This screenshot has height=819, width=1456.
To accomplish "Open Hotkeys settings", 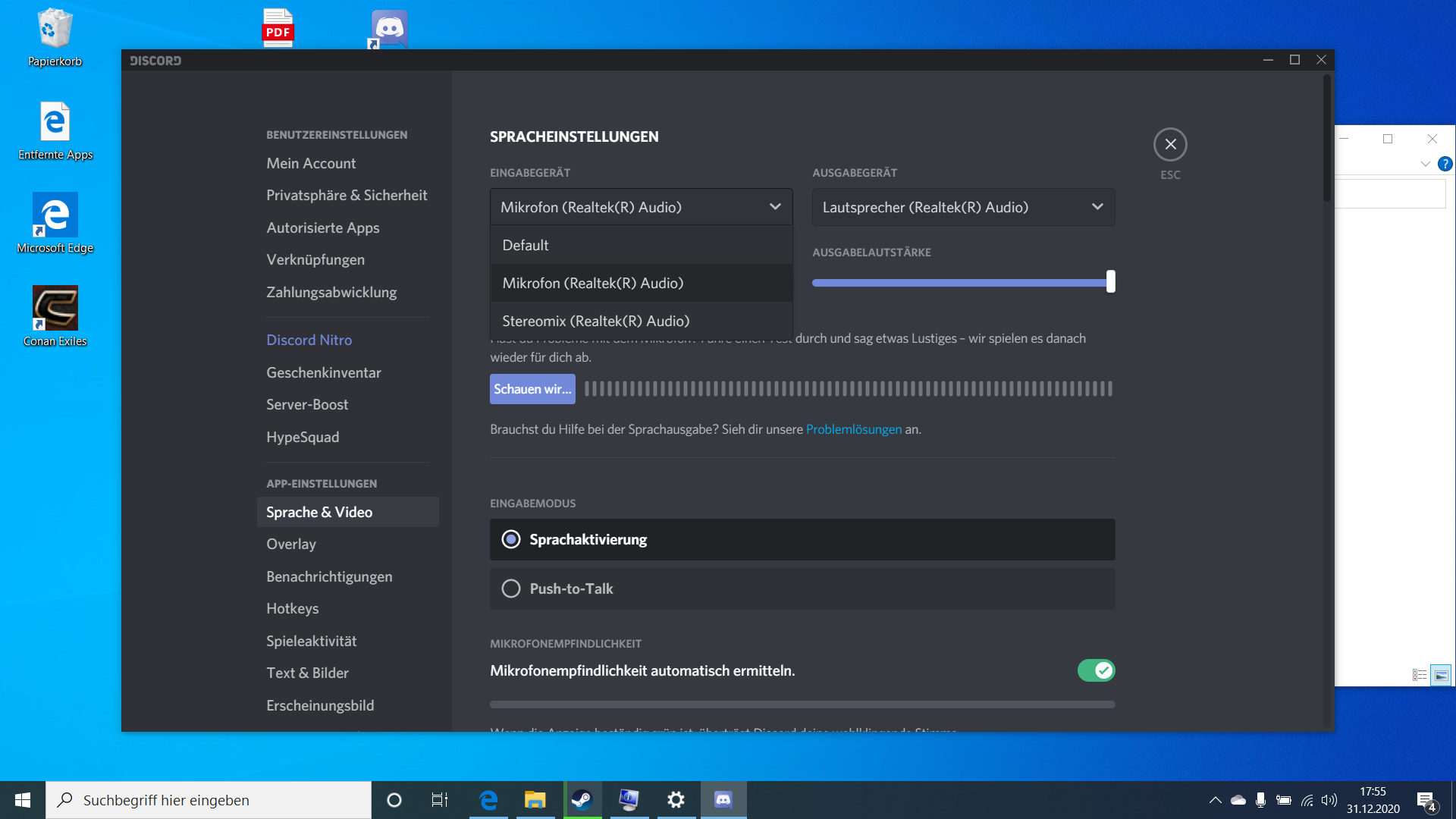I will coord(348,608).
